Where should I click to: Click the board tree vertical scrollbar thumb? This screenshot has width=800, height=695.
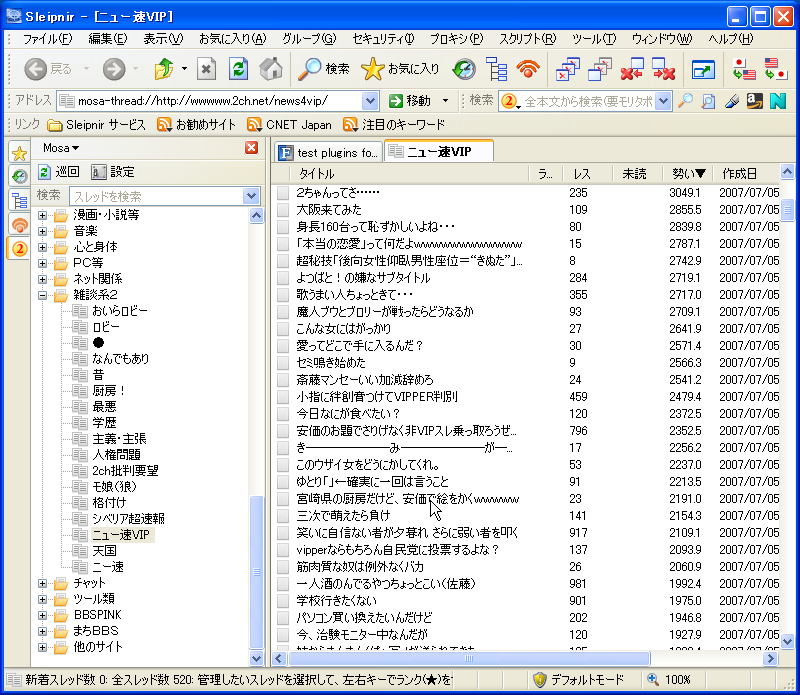pyautogui.click(x=257, y=572)
